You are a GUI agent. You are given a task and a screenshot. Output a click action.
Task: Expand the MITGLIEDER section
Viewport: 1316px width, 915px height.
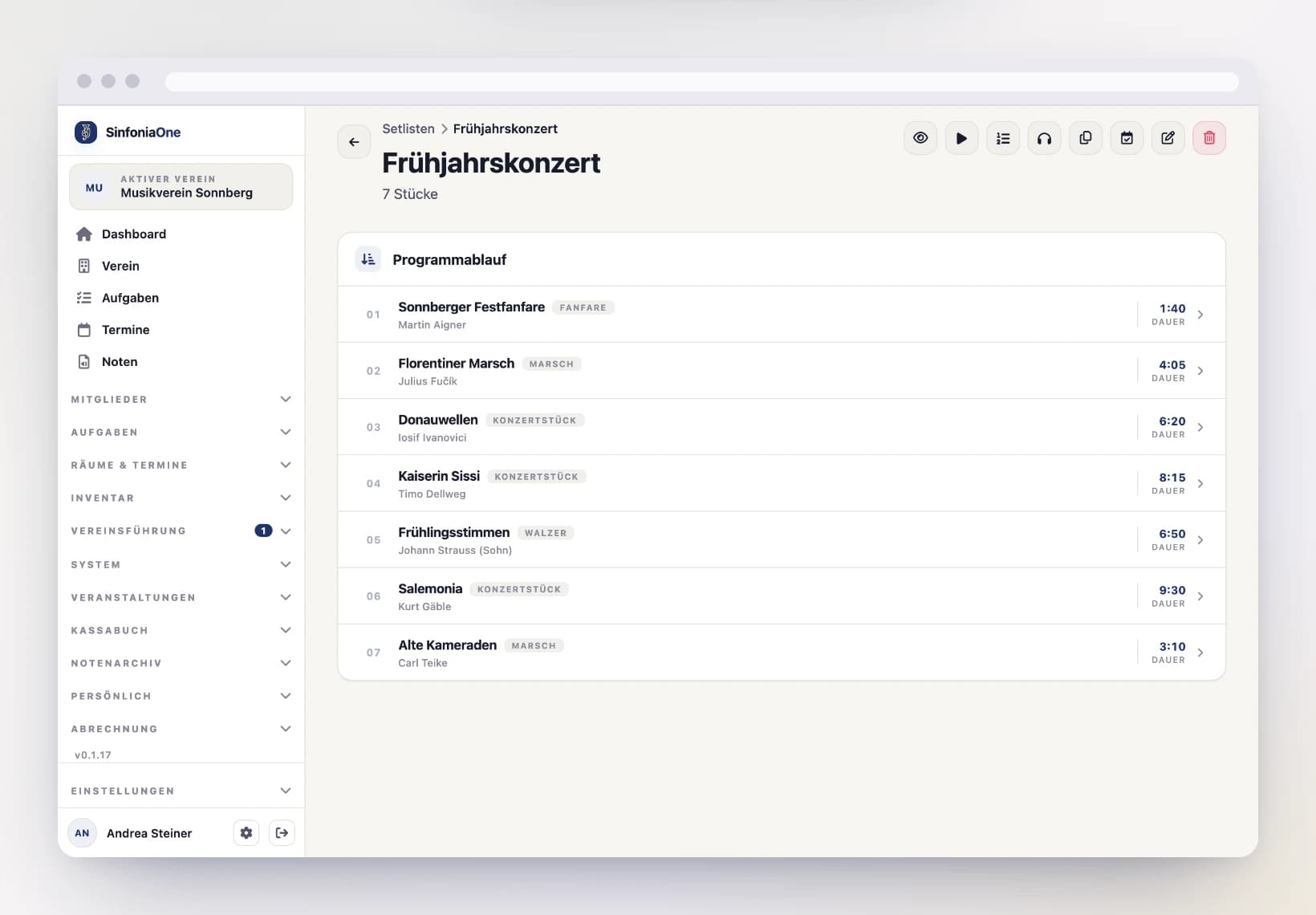pos(181,399)
